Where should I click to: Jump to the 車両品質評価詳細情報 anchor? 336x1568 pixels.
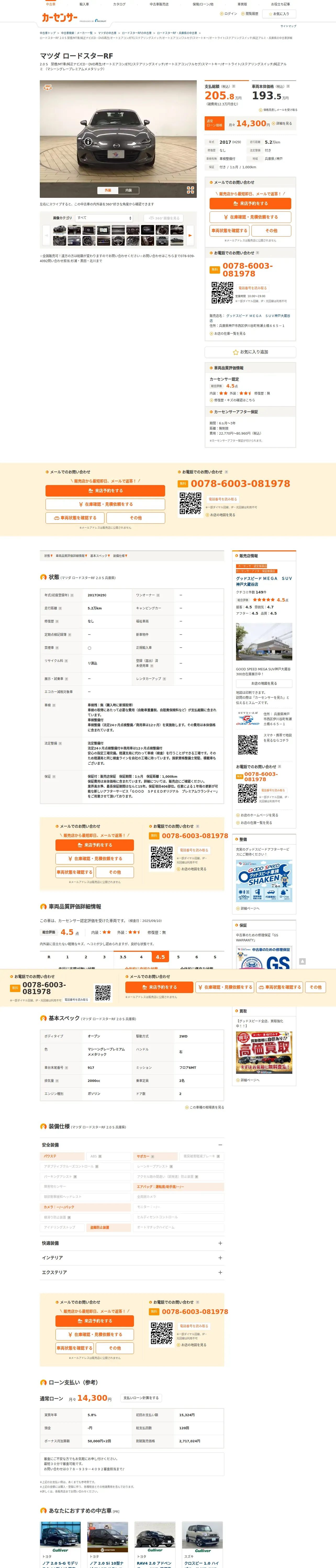[71, 556]
